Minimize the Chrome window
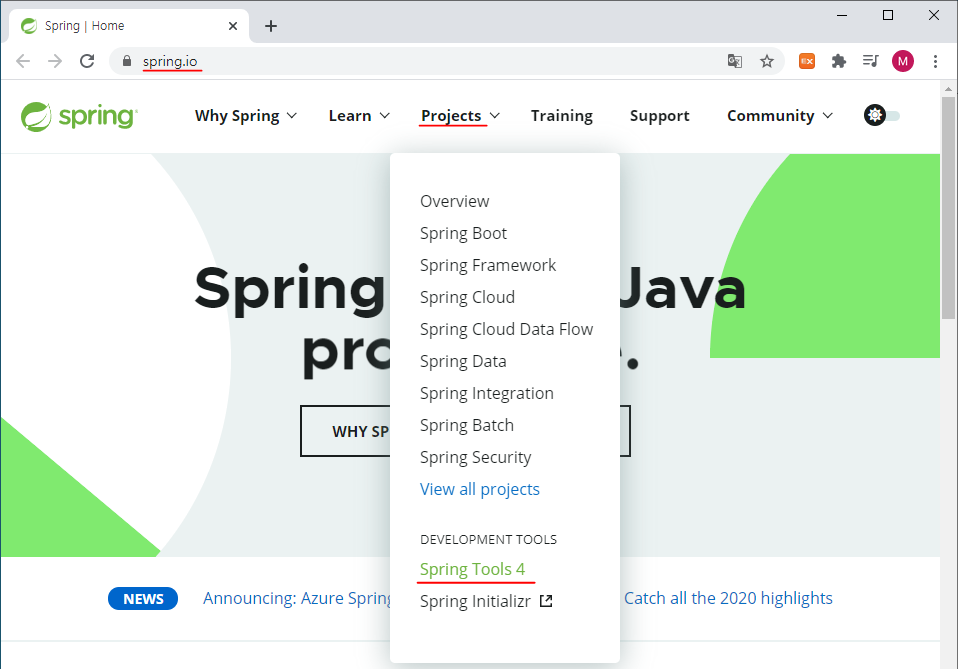Image resolution: width=958 pixels, height=669 pixels. (x=842, y=15)
